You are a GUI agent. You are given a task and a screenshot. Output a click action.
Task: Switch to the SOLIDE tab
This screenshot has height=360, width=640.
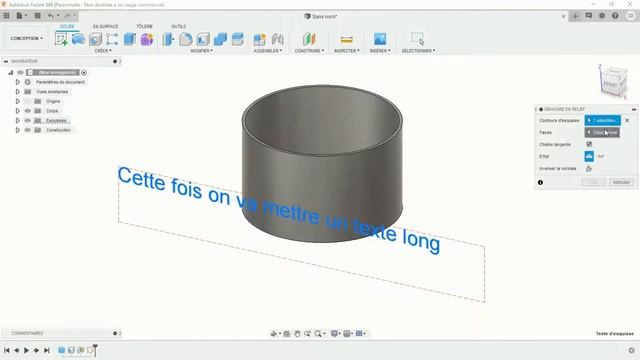67,26
